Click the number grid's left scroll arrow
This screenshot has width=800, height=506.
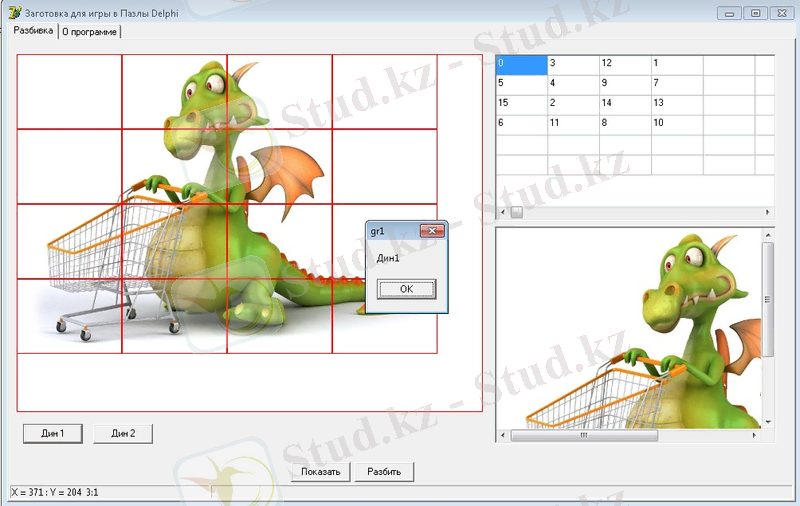click(503, 213)
